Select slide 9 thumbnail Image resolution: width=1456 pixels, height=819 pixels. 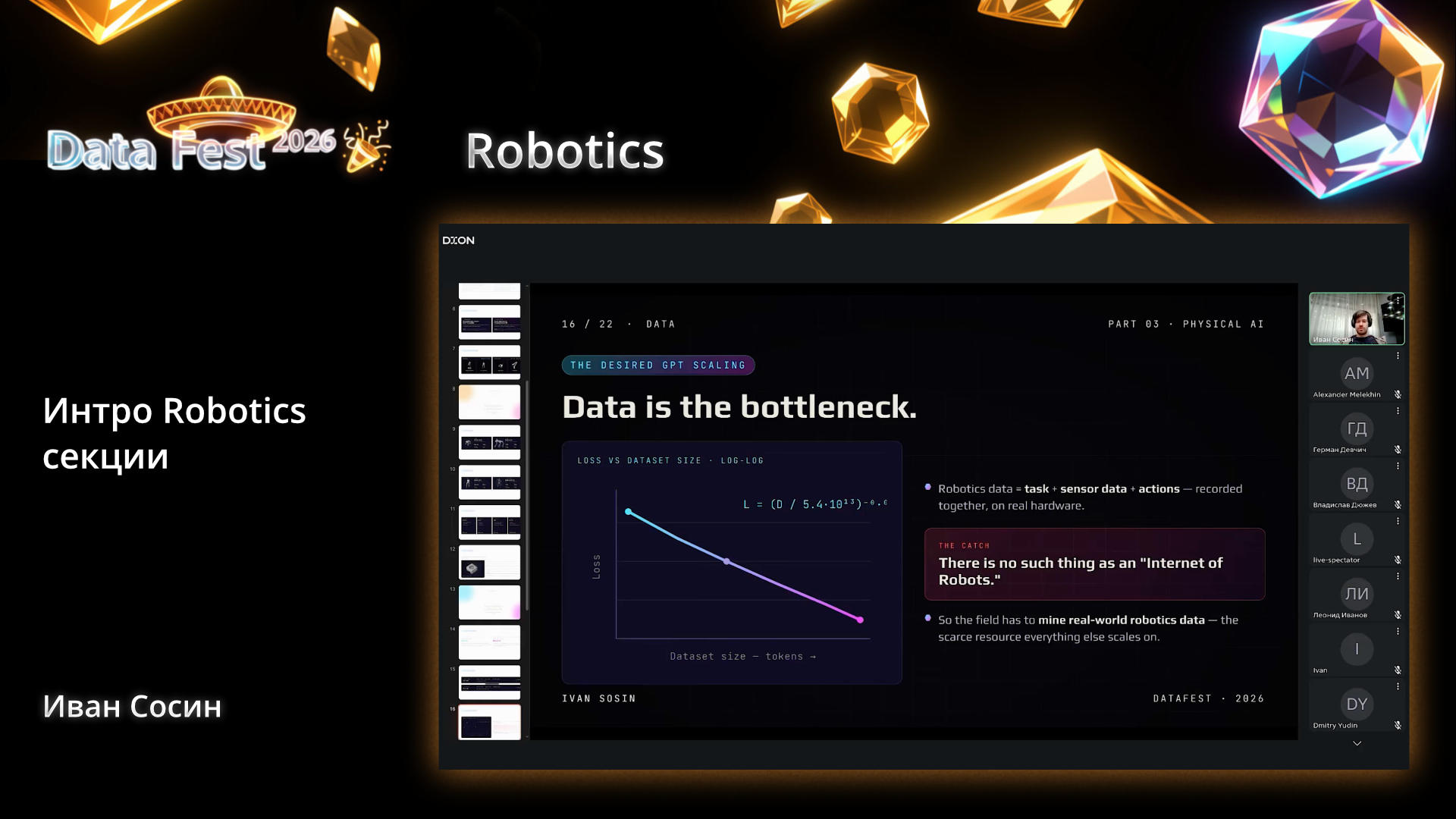[489, 442]
